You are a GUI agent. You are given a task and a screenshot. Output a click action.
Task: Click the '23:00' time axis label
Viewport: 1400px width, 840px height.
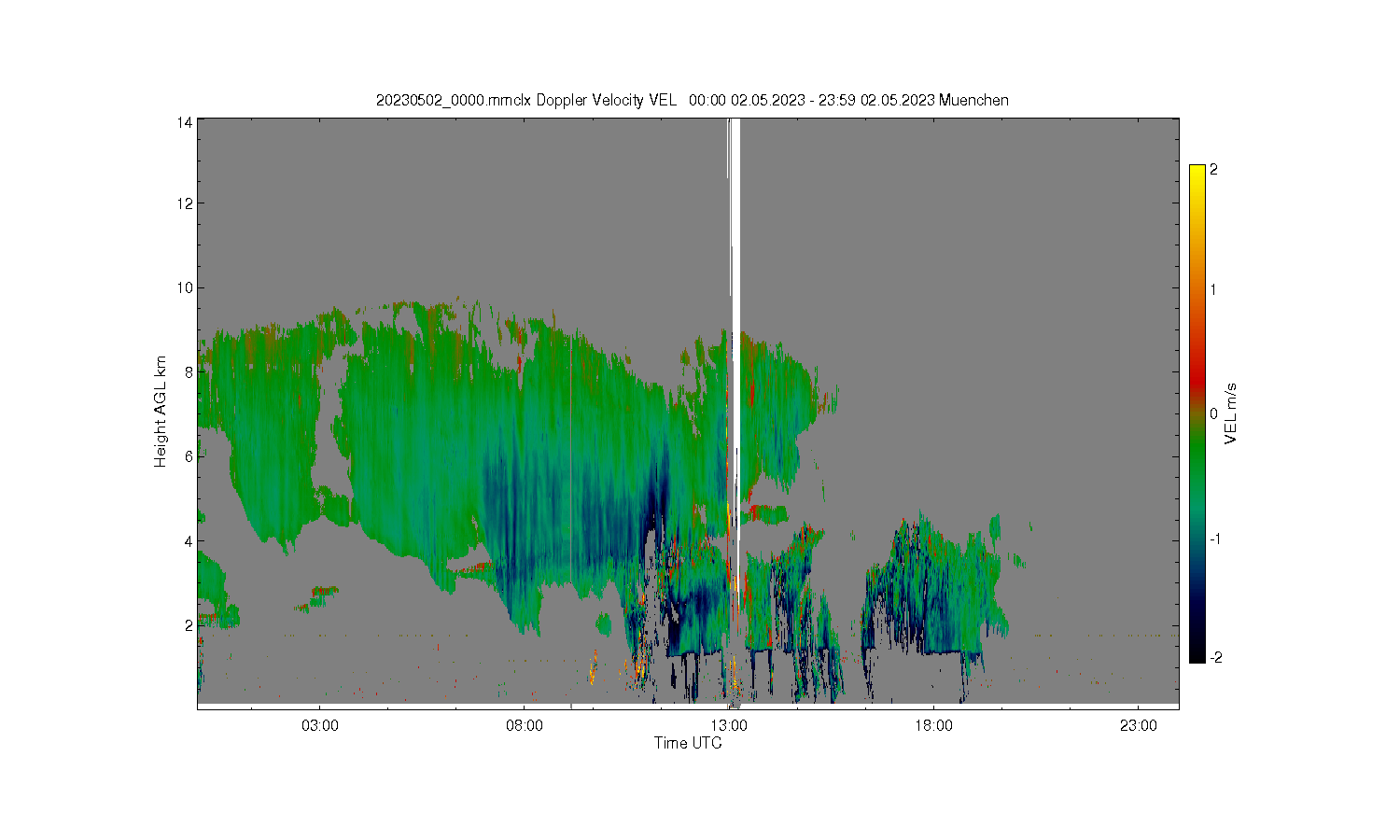[x=1138, y=725]
